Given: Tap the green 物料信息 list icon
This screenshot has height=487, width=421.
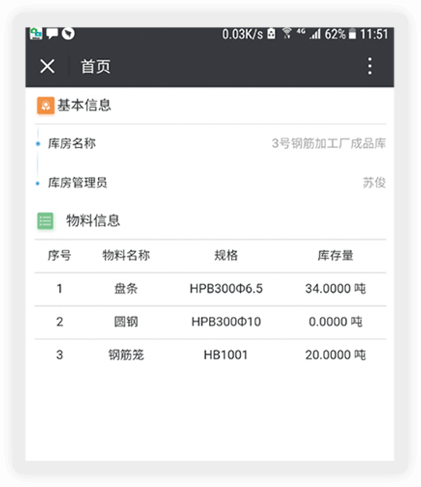Looking at the screenshot, I should pyautogui.click(x=45, y=221).
